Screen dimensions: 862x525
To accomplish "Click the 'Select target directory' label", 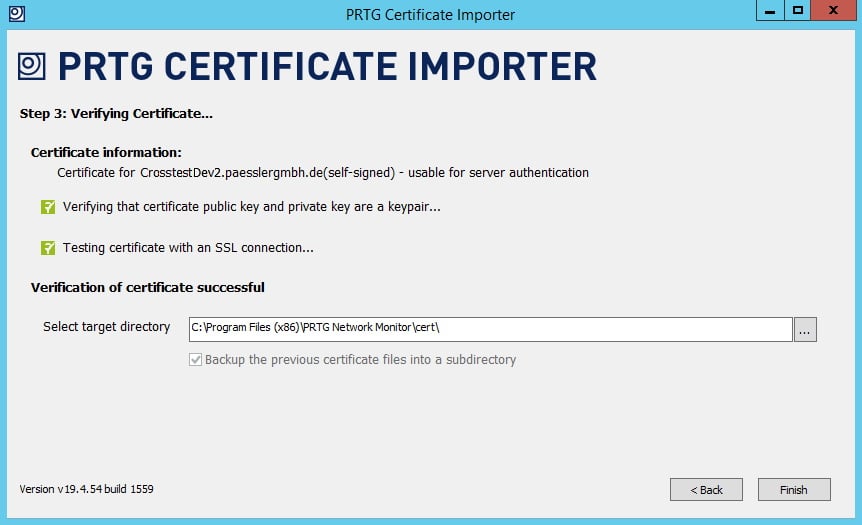I will coord(107,327).
